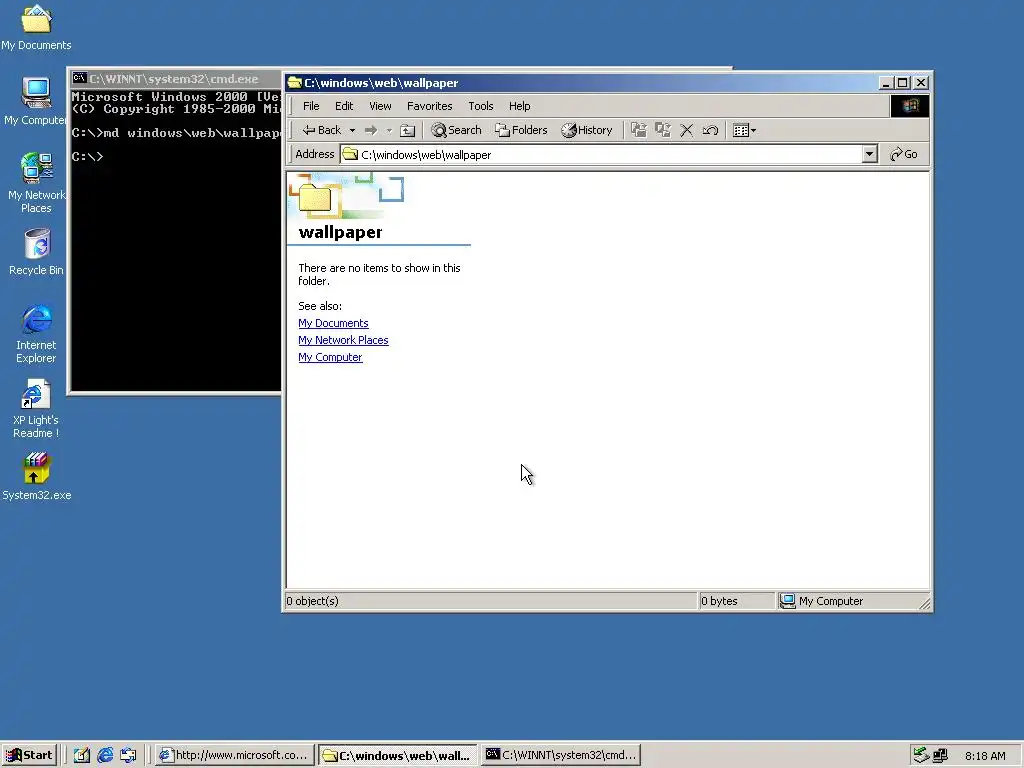Open the Search pane
This screenshot has height=768, width=1024.
(x=456, y=130)
